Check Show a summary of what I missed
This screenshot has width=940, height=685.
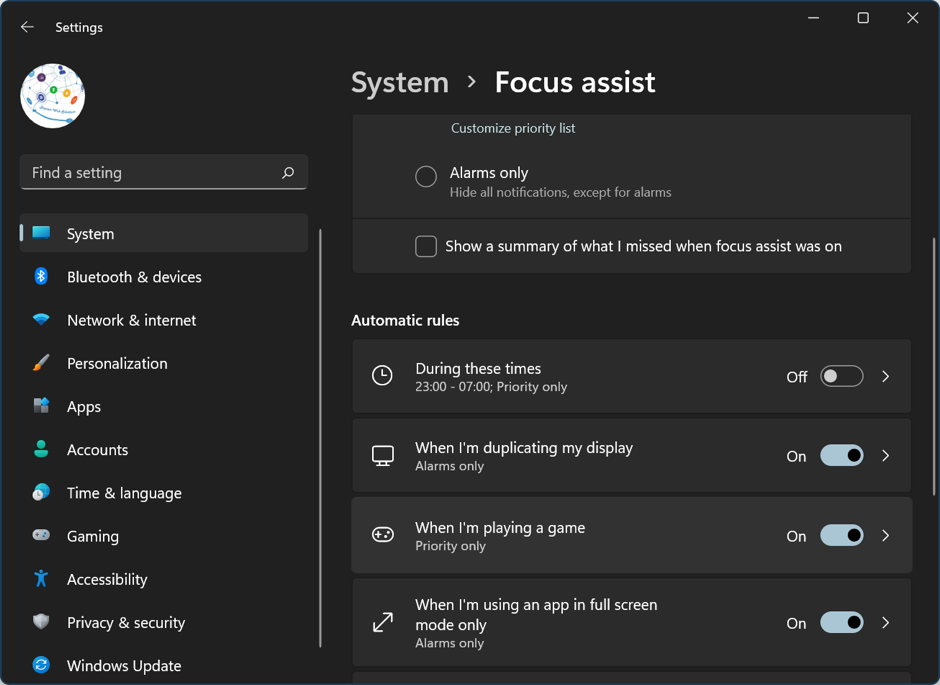[x=426, y=246]
